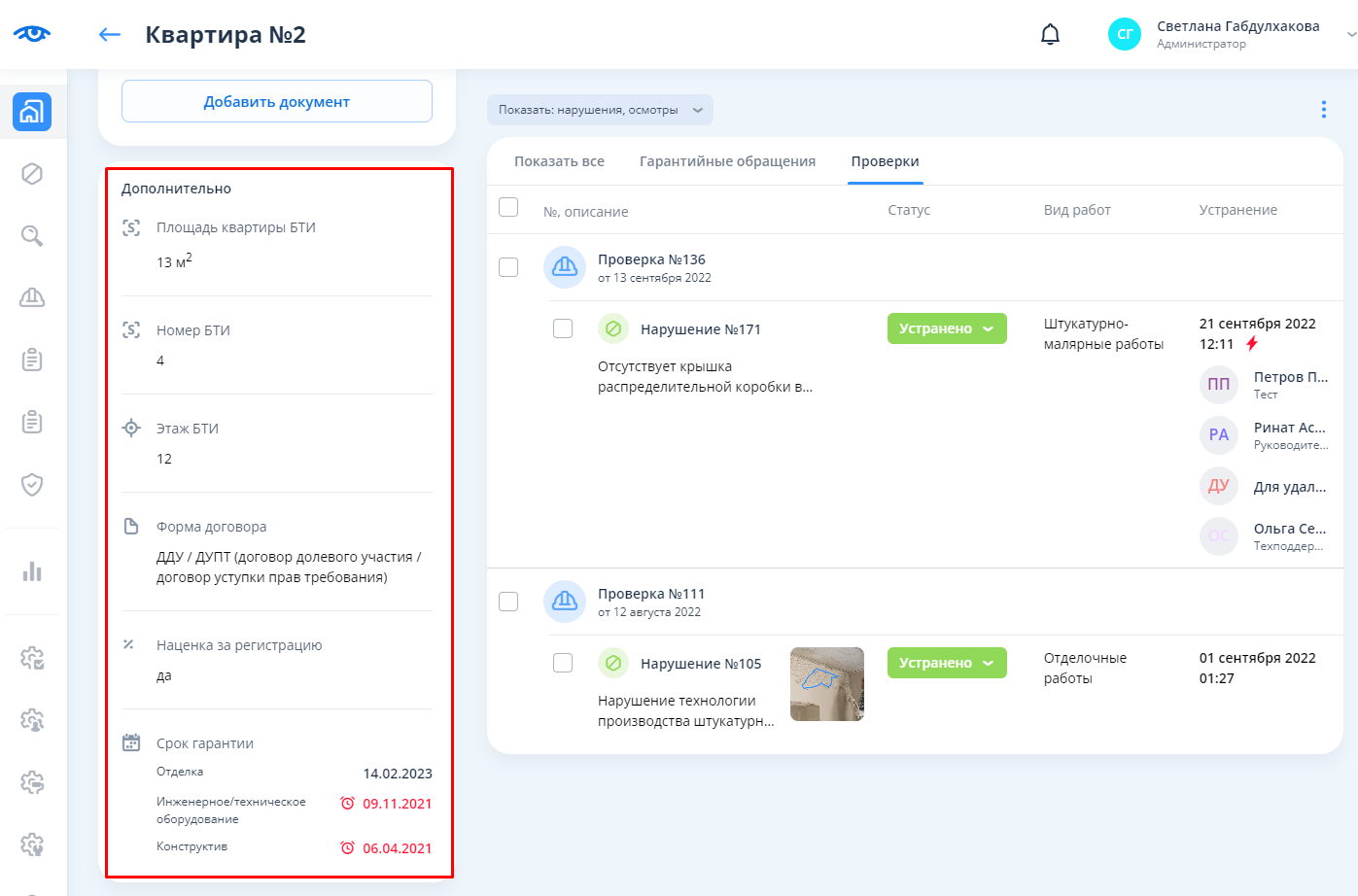Check the box for Проверка №136
1358x896 pixels.
pyautogui.click(x=508, y=267)
